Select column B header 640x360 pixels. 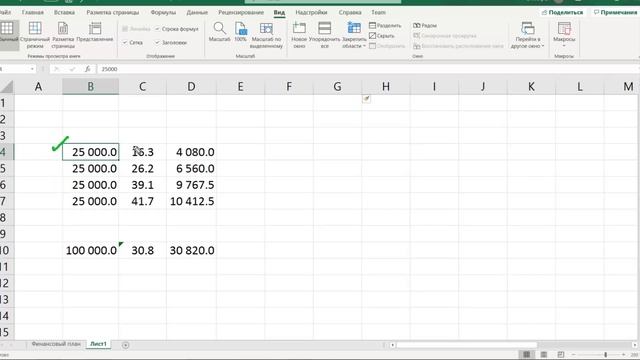point(91,87)
